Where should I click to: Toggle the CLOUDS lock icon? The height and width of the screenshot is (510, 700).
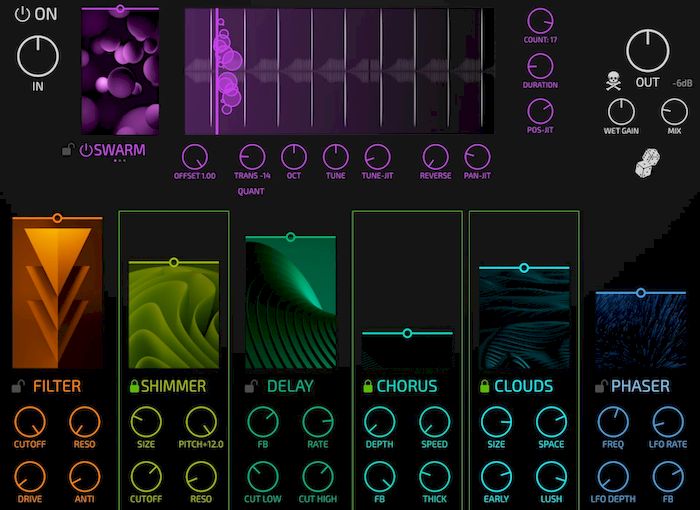coord(485,386)
